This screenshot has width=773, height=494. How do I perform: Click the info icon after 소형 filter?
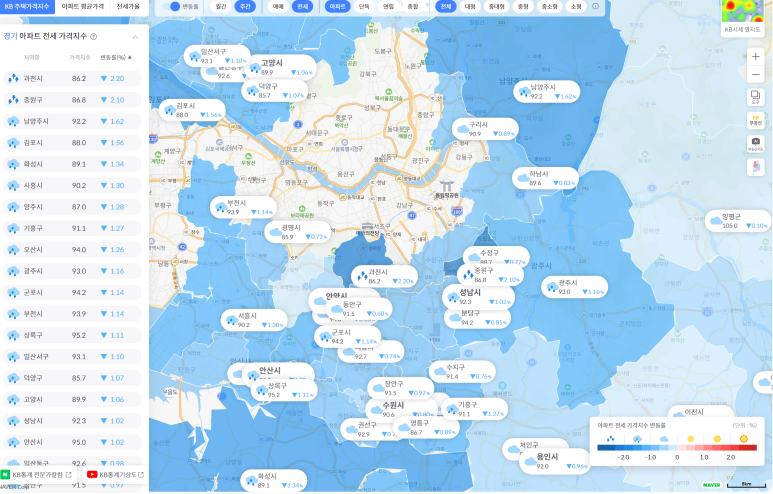click(x=595, y=6)
